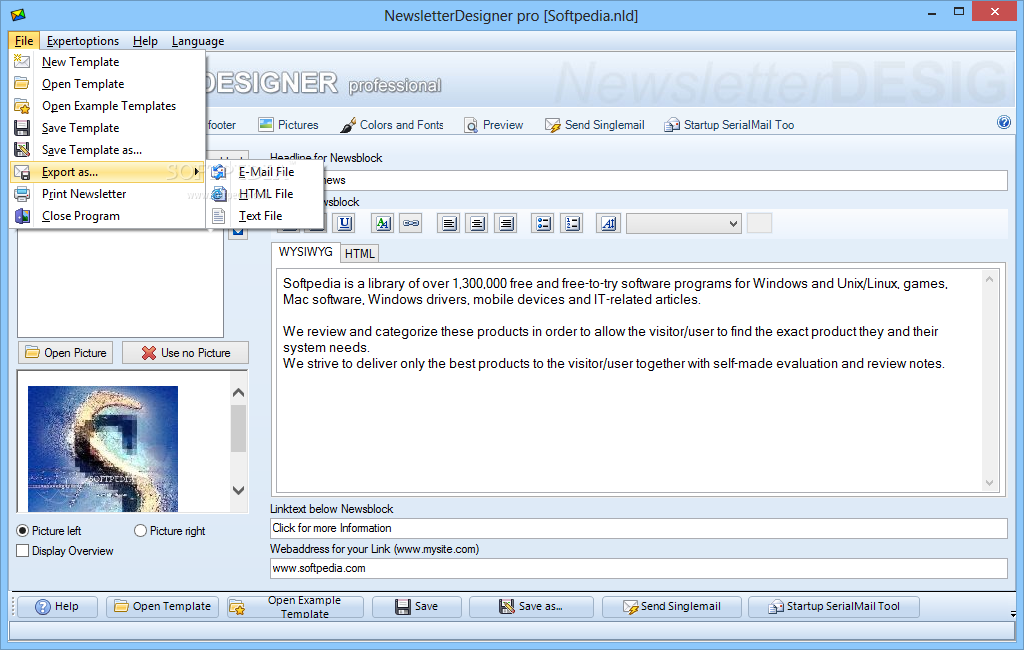The image size is (1024, 650).
Task: Click the application logo in title bar
Action: point(18,14)
